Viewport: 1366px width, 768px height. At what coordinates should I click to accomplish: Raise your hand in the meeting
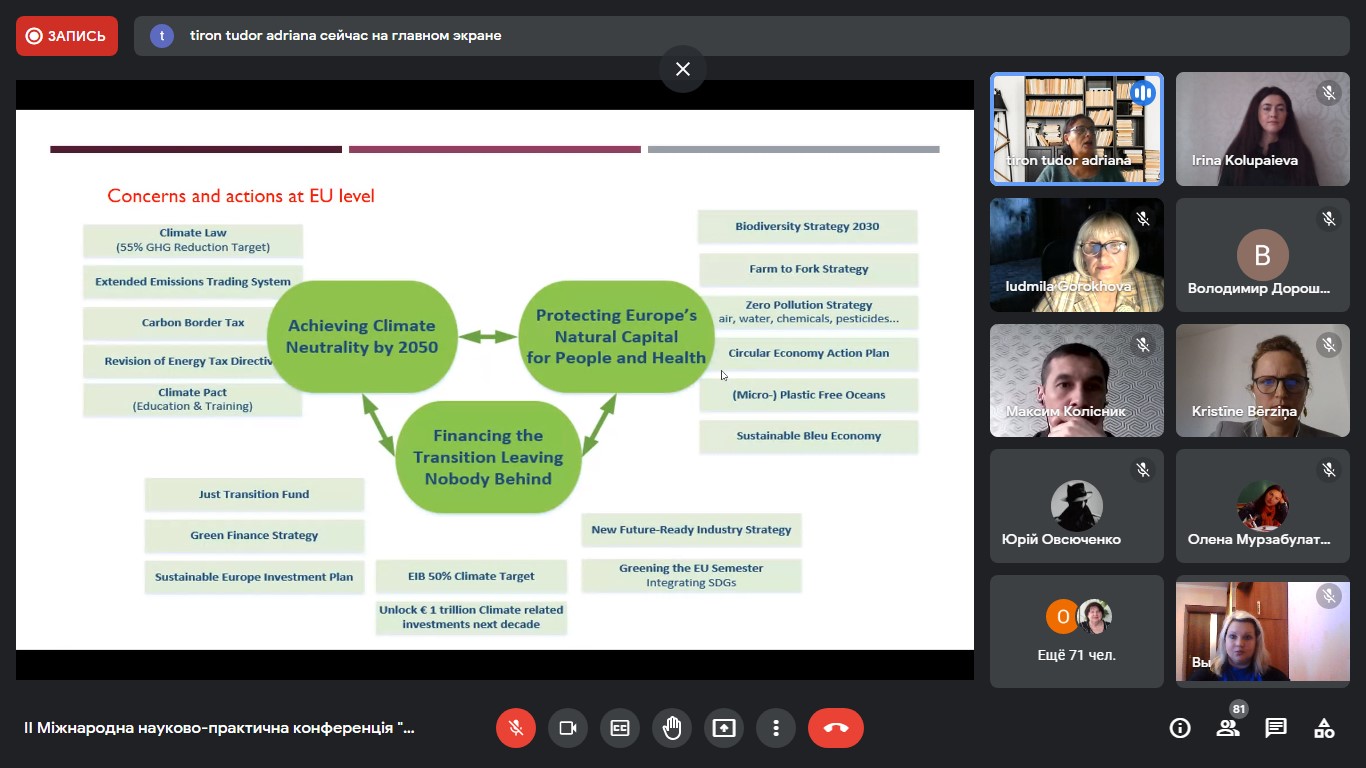(x=672, y=728)
